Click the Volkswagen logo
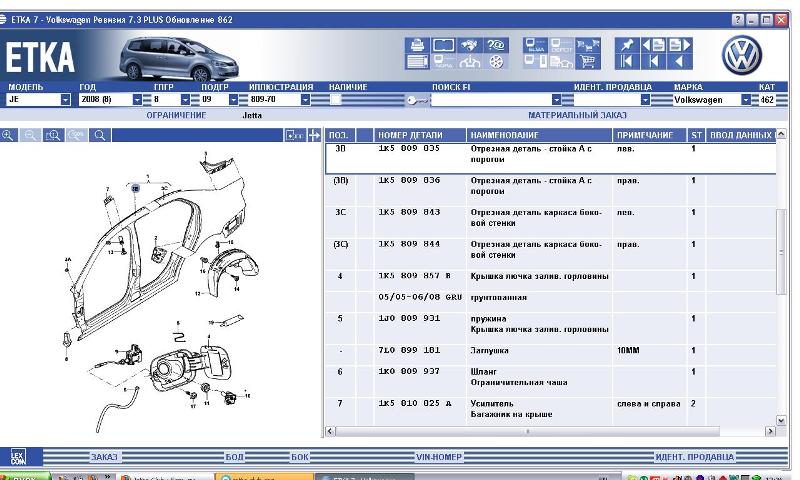This screenshot has width=800, height=480. tap(742, 55)
